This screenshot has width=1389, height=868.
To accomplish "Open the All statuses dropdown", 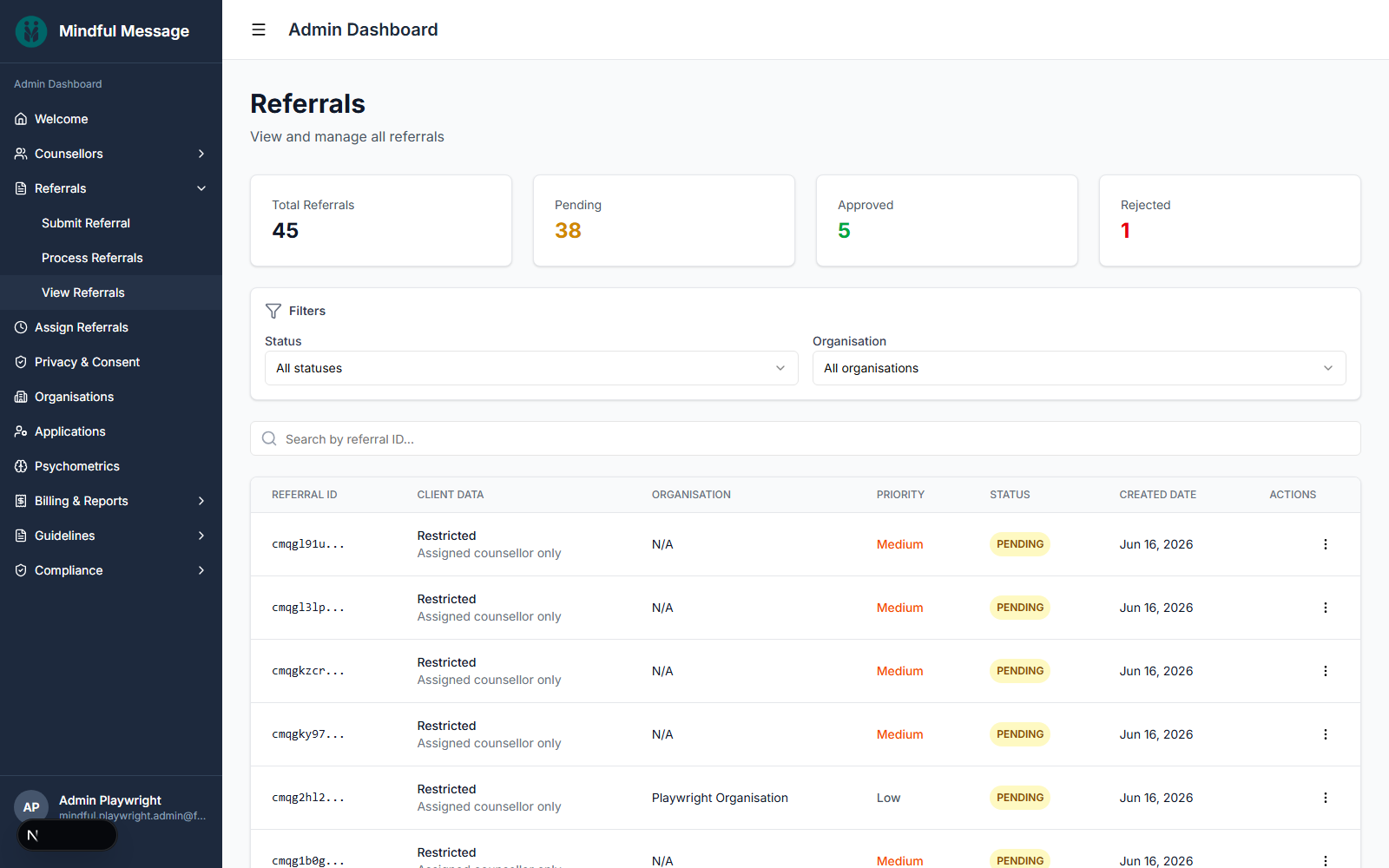I will pos(531,368).
